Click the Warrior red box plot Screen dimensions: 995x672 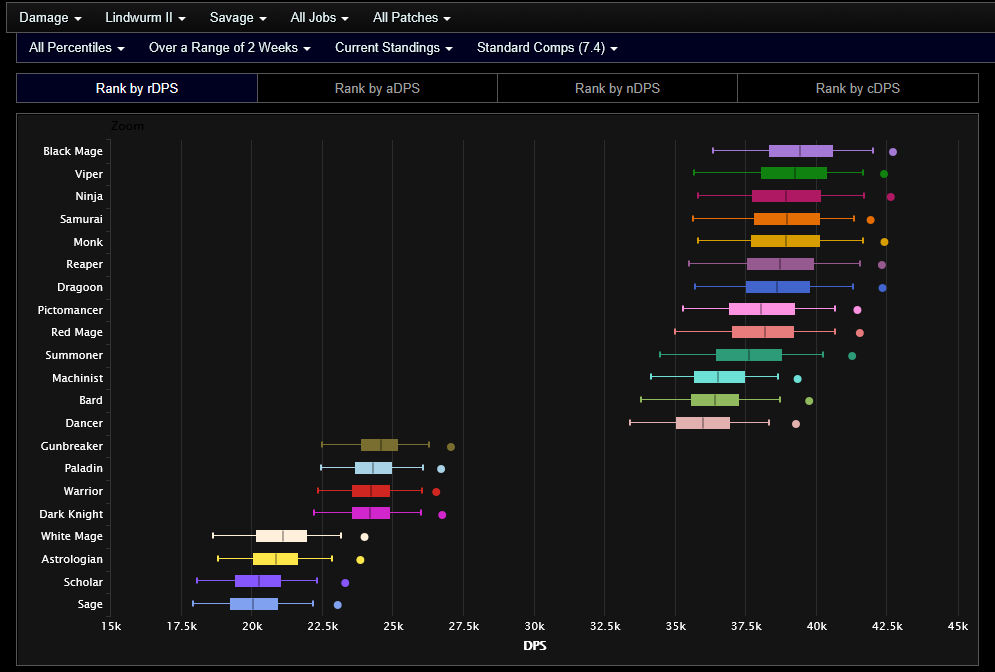(x=371, y=491)
